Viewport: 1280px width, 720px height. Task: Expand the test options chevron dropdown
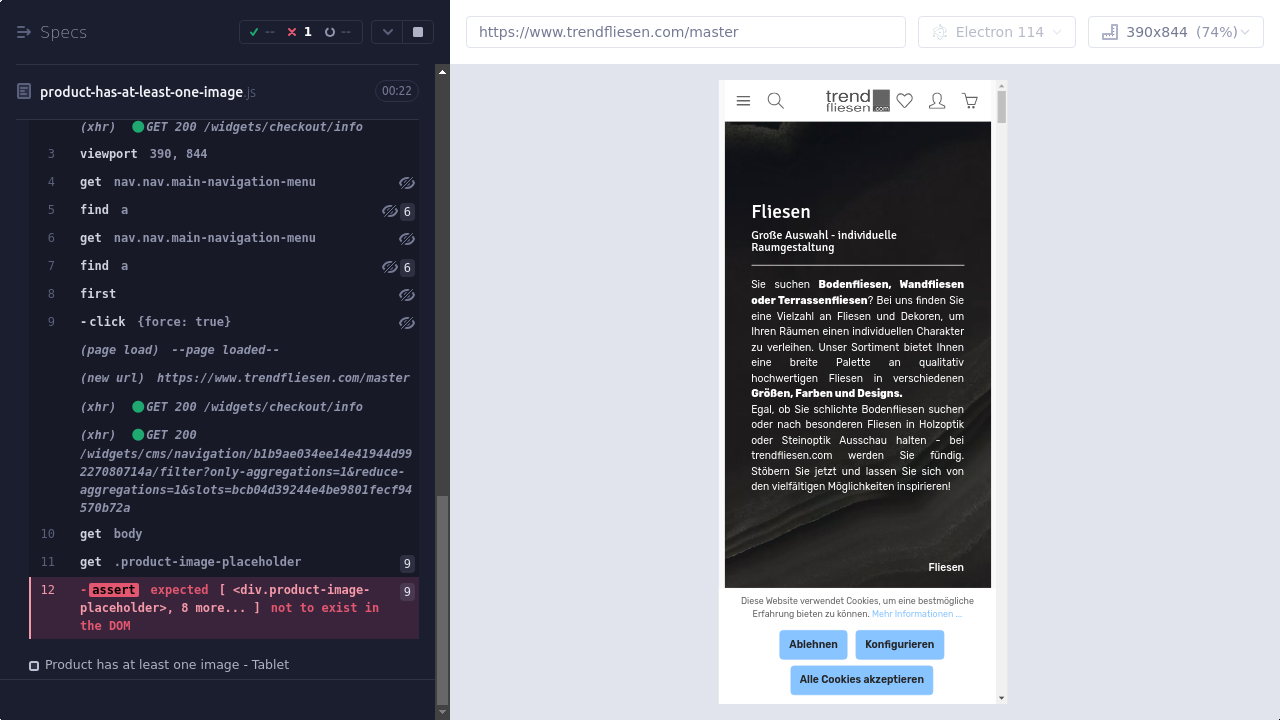tap(388, 32)
